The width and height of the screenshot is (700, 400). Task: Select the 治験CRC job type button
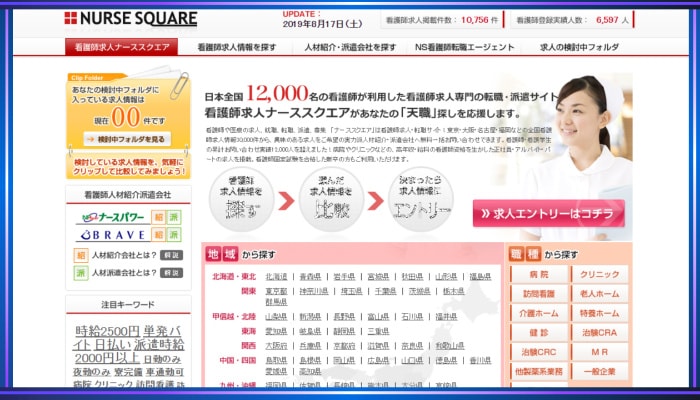click(x=539, y=352)
